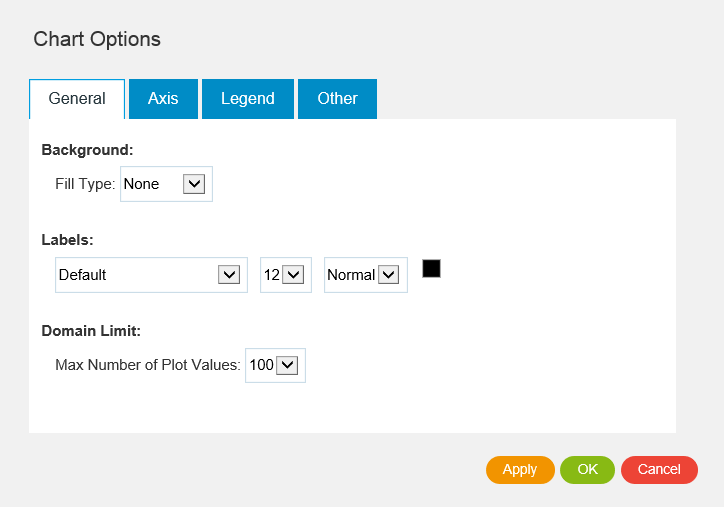The image size is (724, 507).
Task: Click the Labels section heading
Action: pyautogui.click(x=67, y=239)
